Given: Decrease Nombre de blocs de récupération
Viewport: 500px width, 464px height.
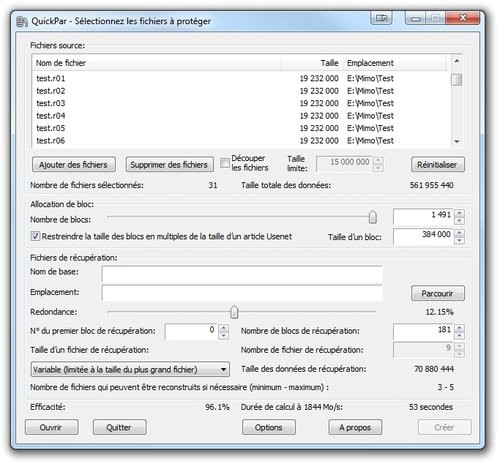Looking at the screenshot, I should point(460,335).
